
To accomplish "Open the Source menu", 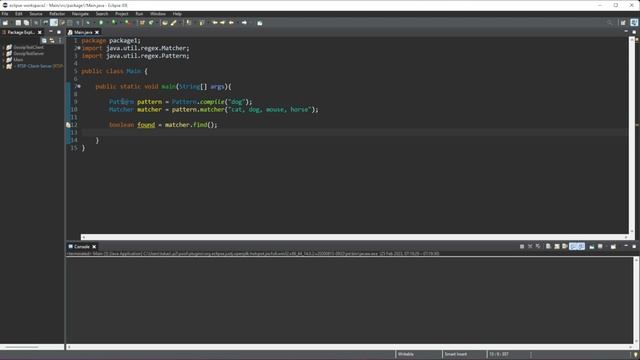I will tap(36, 14).
